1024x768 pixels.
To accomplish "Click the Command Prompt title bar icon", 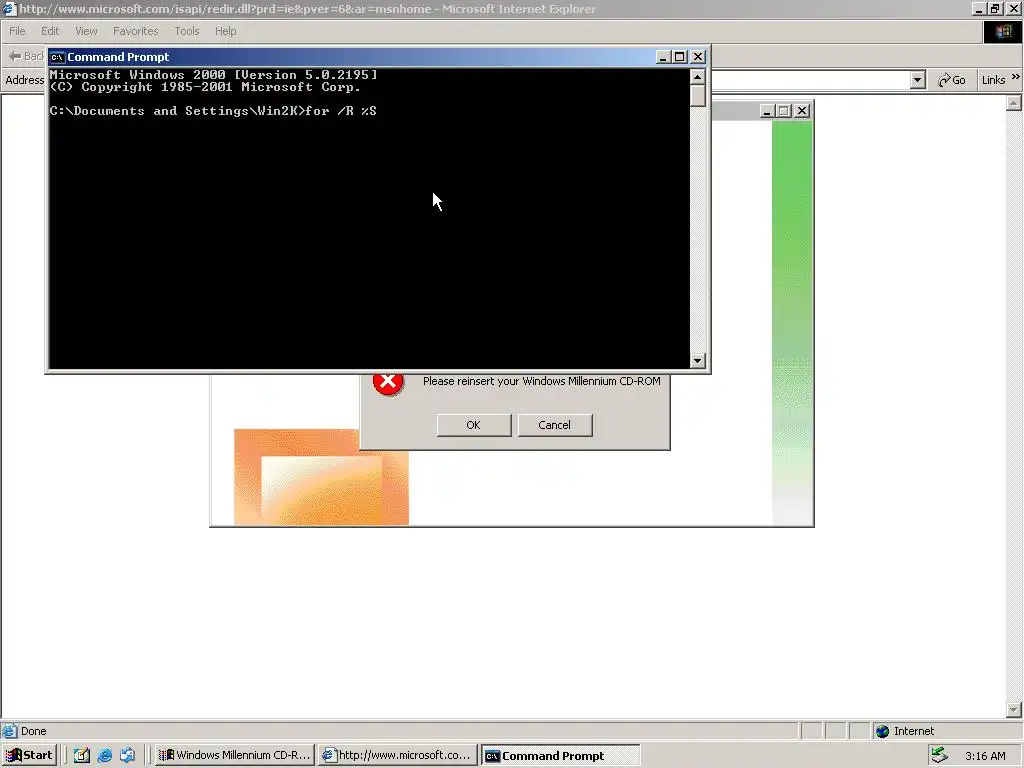I will click(57, 57).
